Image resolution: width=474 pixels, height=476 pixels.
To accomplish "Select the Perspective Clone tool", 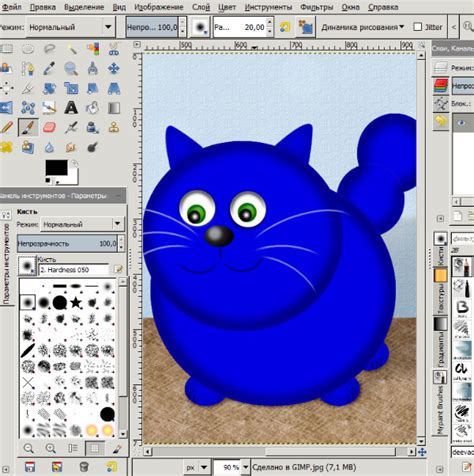I will tap(28, 147).
